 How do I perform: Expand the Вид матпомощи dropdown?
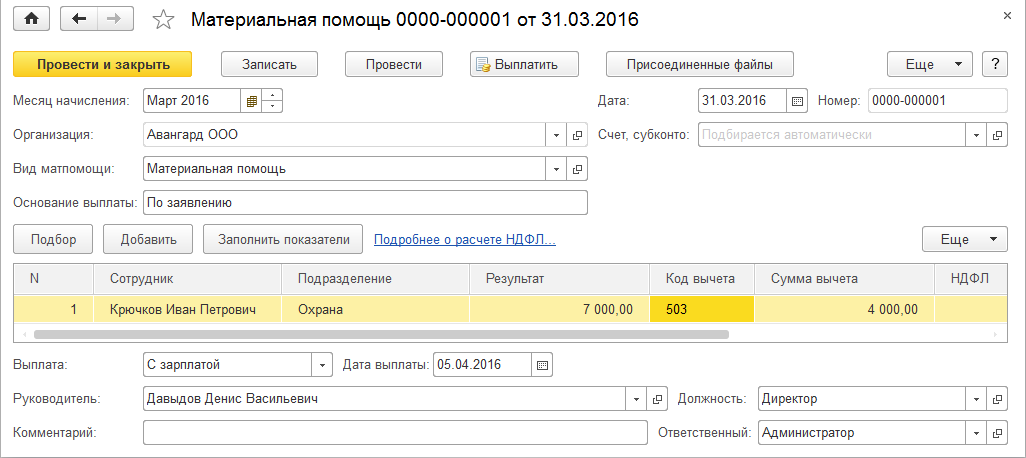[556, 169]
